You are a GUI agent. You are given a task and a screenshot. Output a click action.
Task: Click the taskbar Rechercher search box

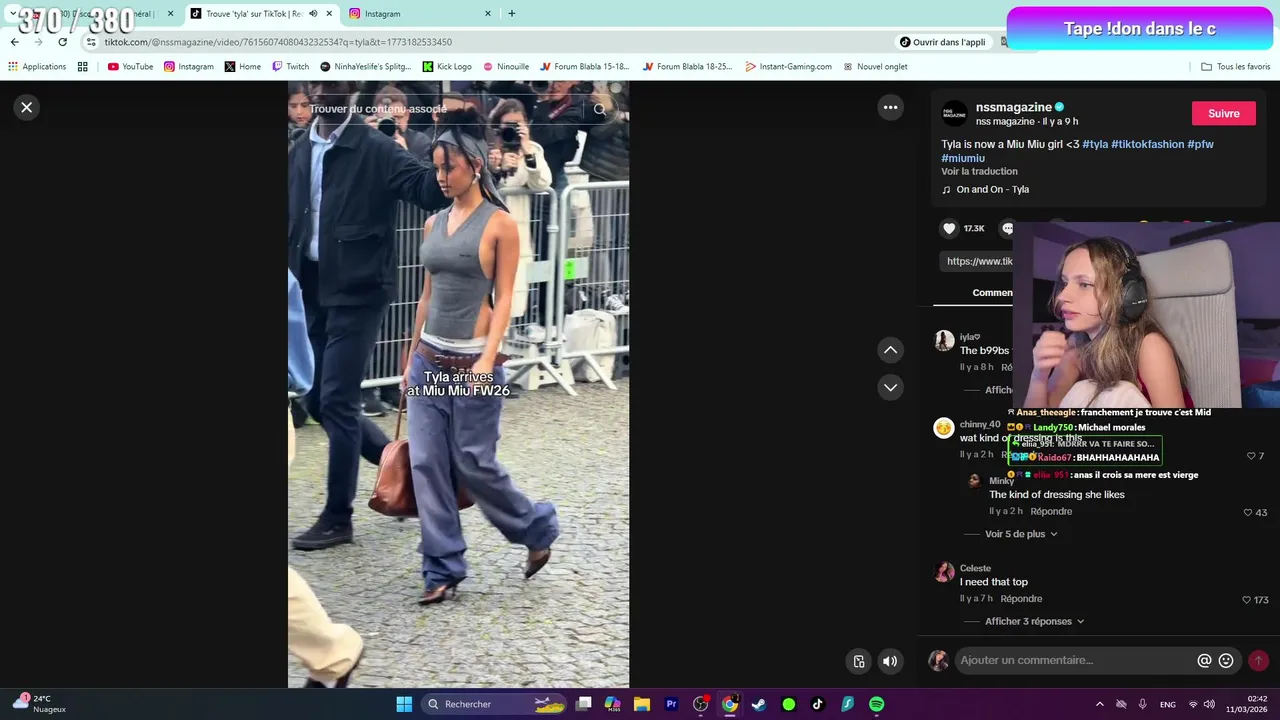click(x=495, y=704)
